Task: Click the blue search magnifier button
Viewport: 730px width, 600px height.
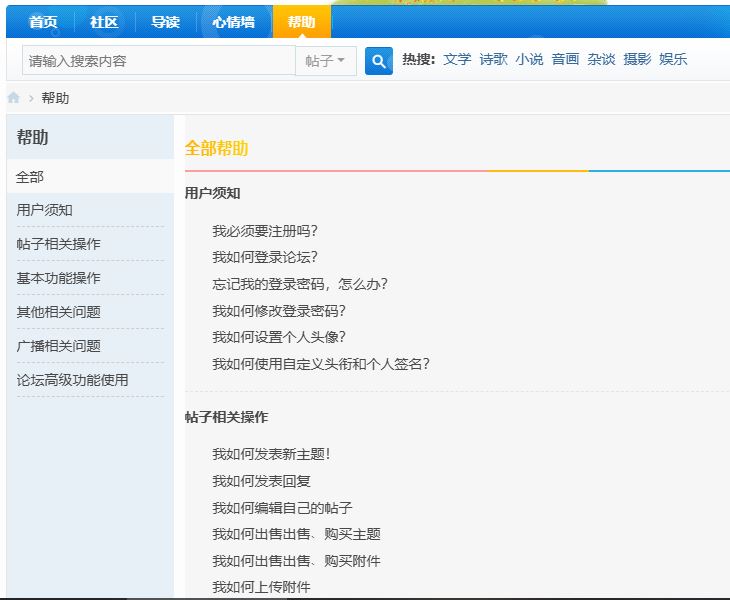Action: click(x=379, y=61)
